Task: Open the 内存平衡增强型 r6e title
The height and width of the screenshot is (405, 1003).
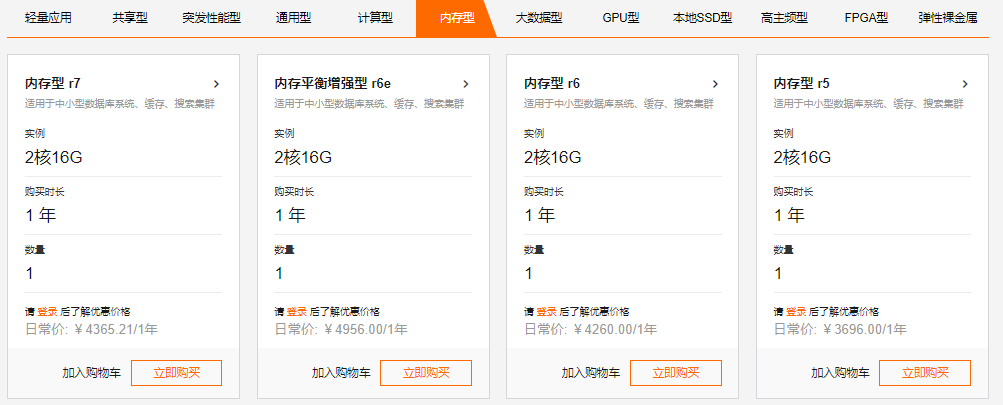Action: click(x=332, y=84)
